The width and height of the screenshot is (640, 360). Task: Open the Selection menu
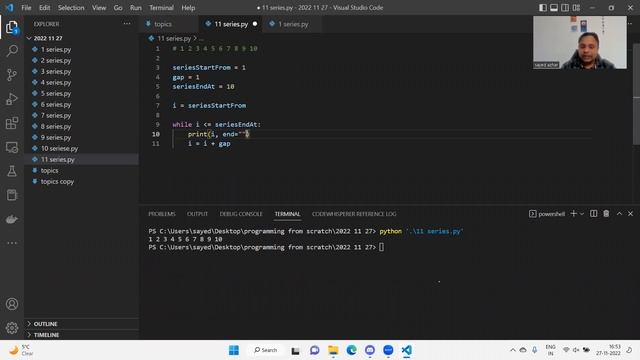(x=71, y=8)
